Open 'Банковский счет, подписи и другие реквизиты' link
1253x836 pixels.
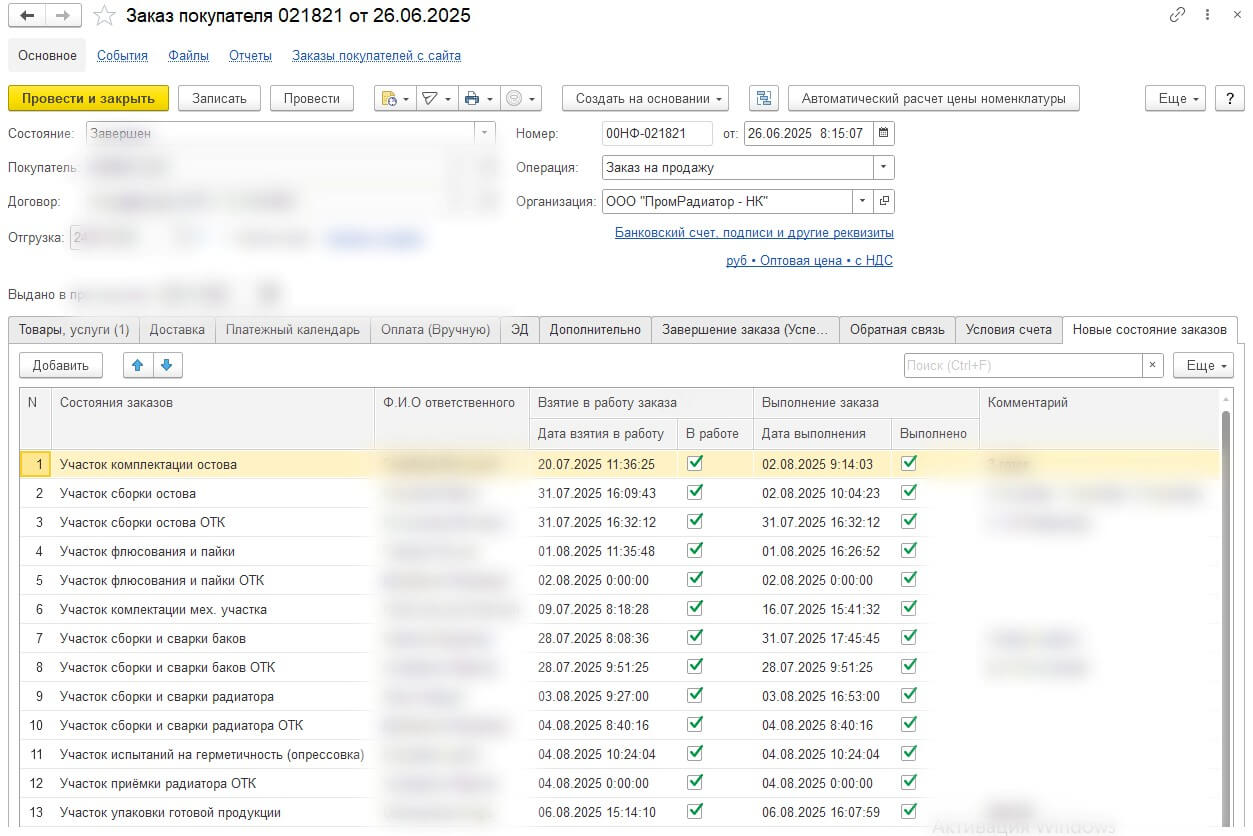pyautogui.click(x=754, y=233)
